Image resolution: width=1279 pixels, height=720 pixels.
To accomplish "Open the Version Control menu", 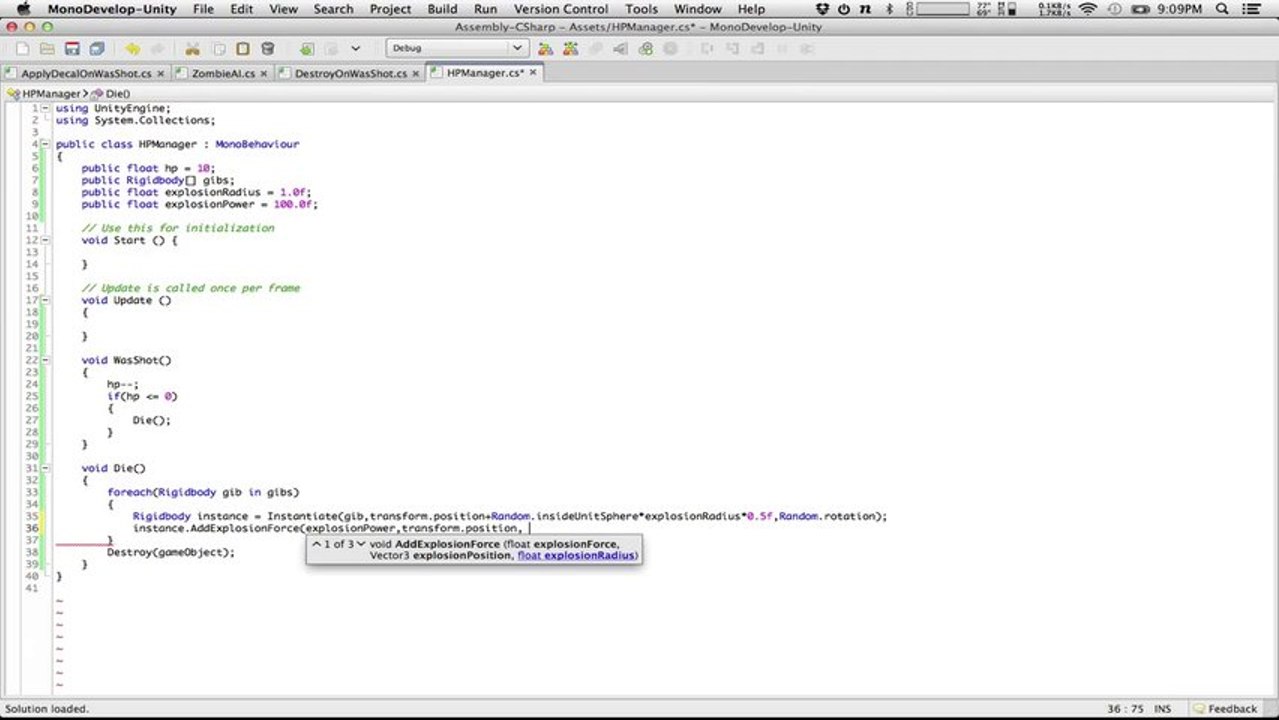I will click(561, 9).
